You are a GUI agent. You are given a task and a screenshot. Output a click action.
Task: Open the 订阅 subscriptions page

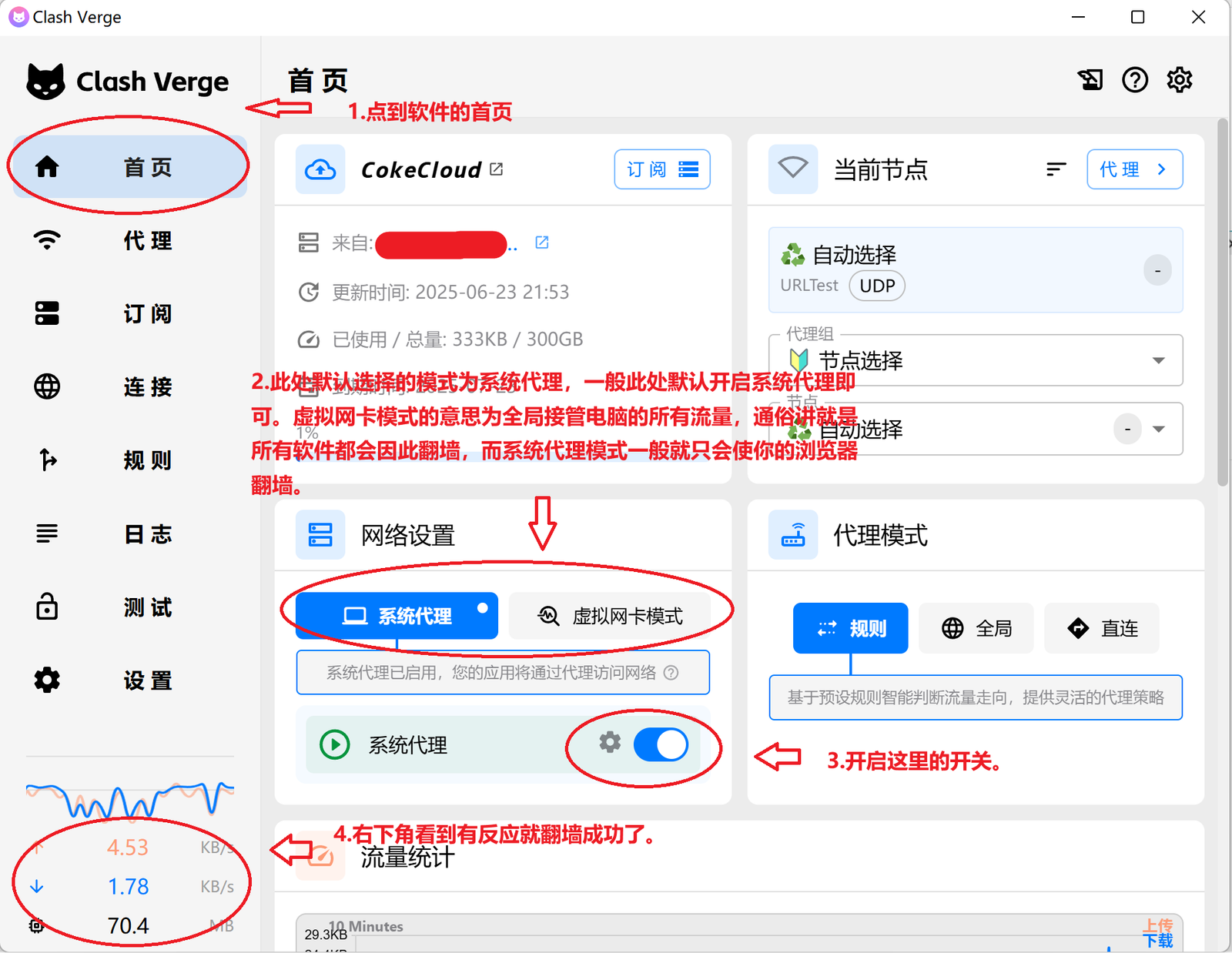130,313
